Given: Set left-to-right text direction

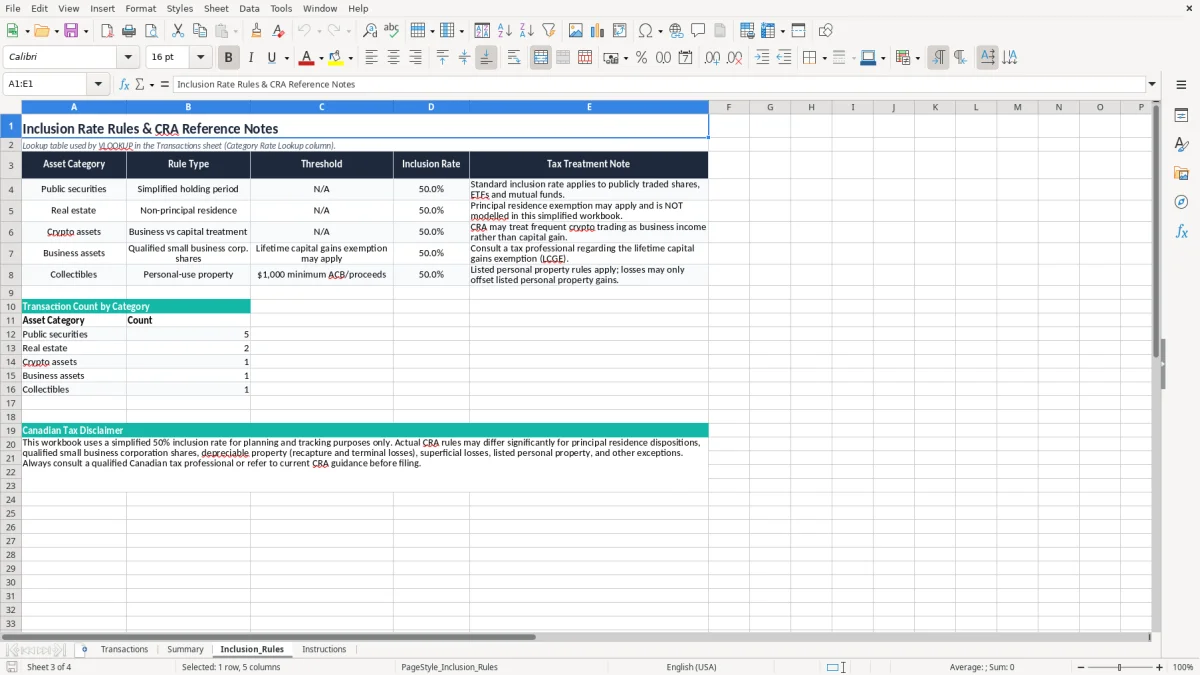Looking at the screenshot, I should pyautogui.click(x=938, y=58).
